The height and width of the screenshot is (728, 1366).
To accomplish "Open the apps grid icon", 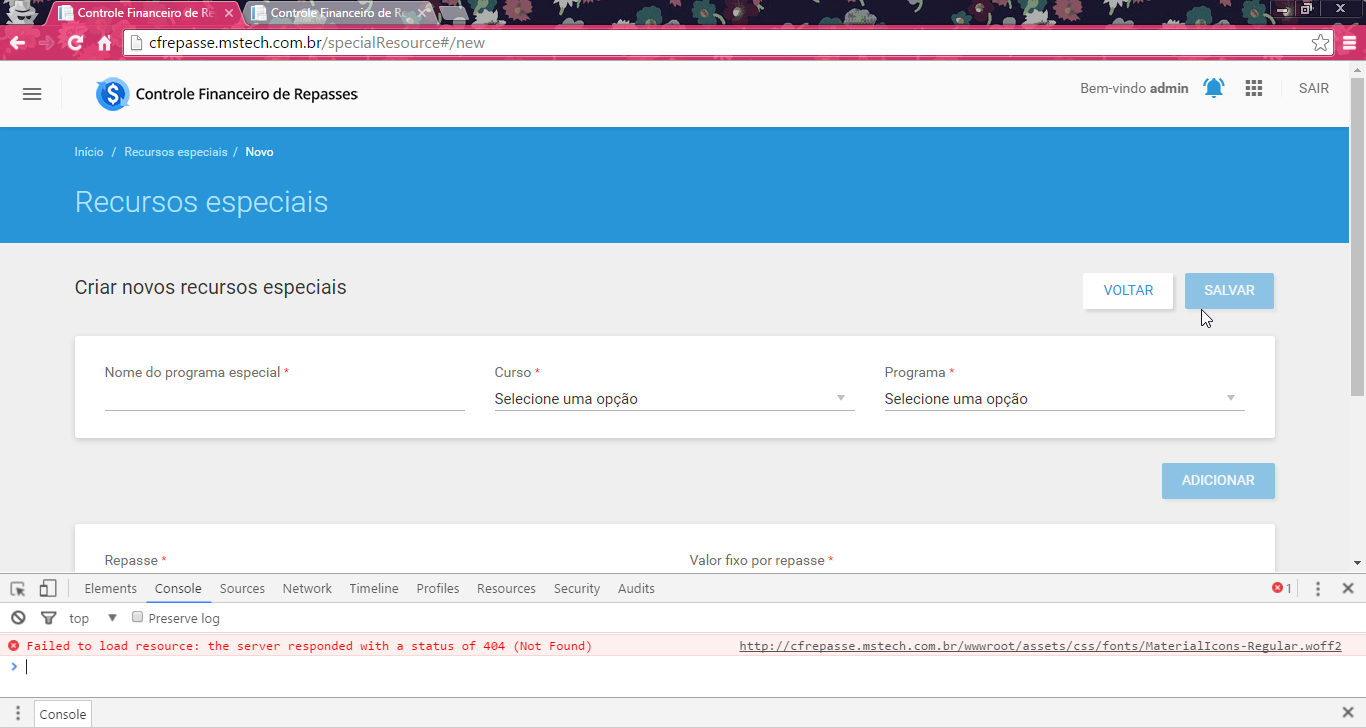I will (x=1254, y=88).
